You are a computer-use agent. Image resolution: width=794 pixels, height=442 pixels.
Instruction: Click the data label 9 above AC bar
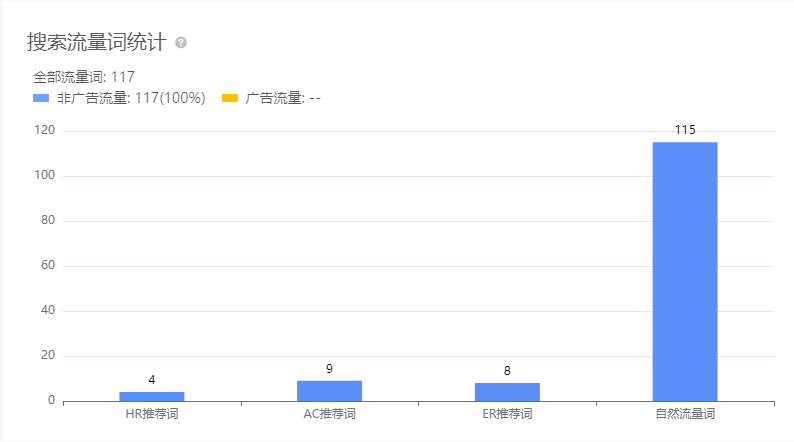[x=329, y=369]
